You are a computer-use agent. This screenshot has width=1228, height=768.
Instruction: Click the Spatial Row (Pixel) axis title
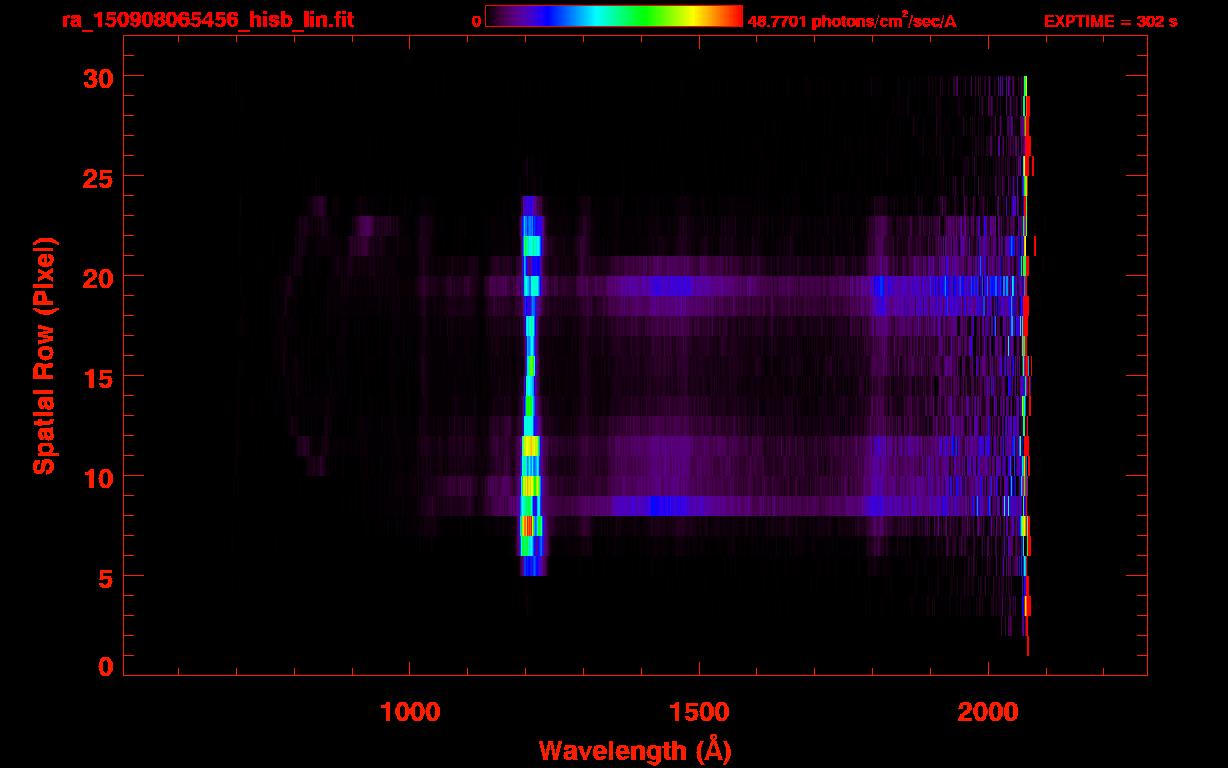coord(46,355)
